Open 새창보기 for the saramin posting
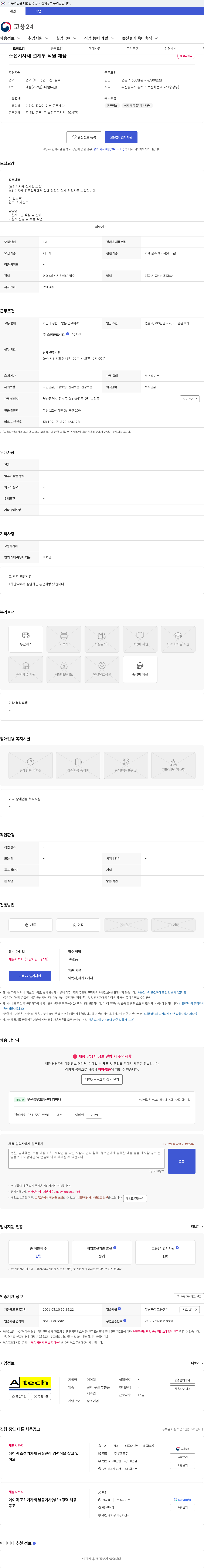204x1568 pixels. tap(183, 1508)
